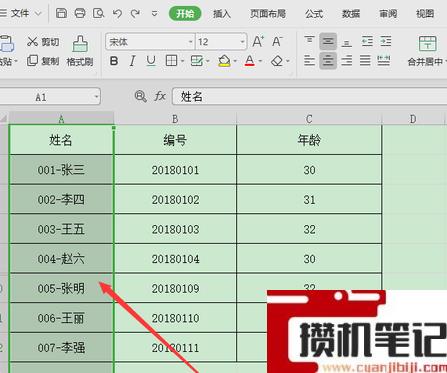Open the 审阅 tab
The image size is (447, 373).
[x=388, y=14]
